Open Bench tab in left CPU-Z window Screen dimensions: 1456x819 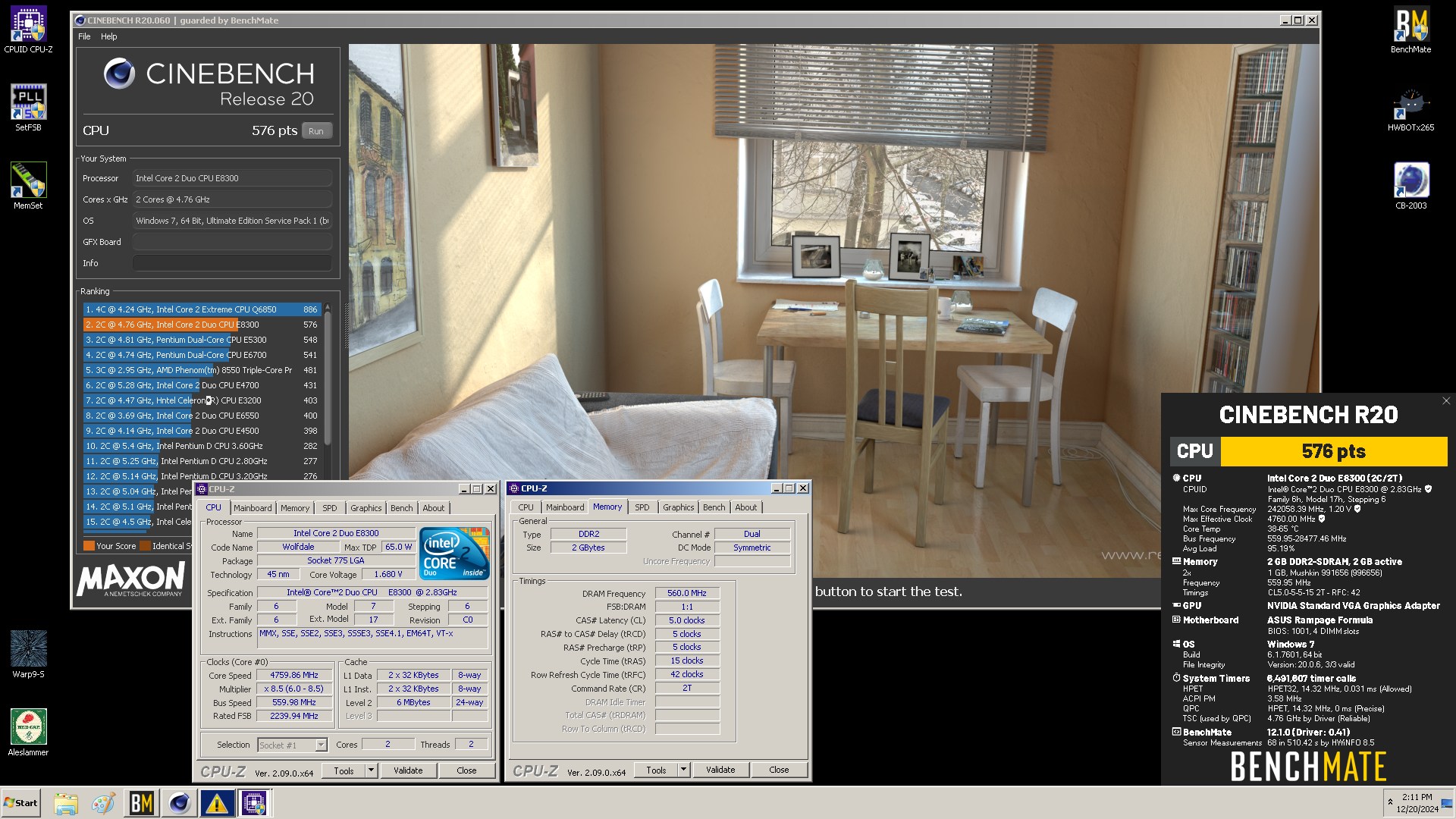402,508
